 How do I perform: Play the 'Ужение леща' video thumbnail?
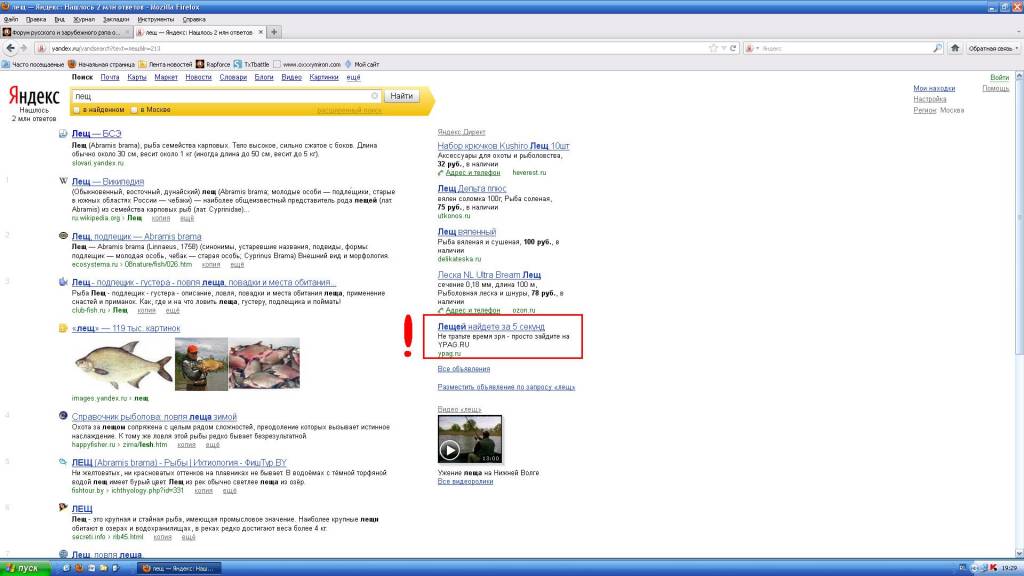coord(470,439)
